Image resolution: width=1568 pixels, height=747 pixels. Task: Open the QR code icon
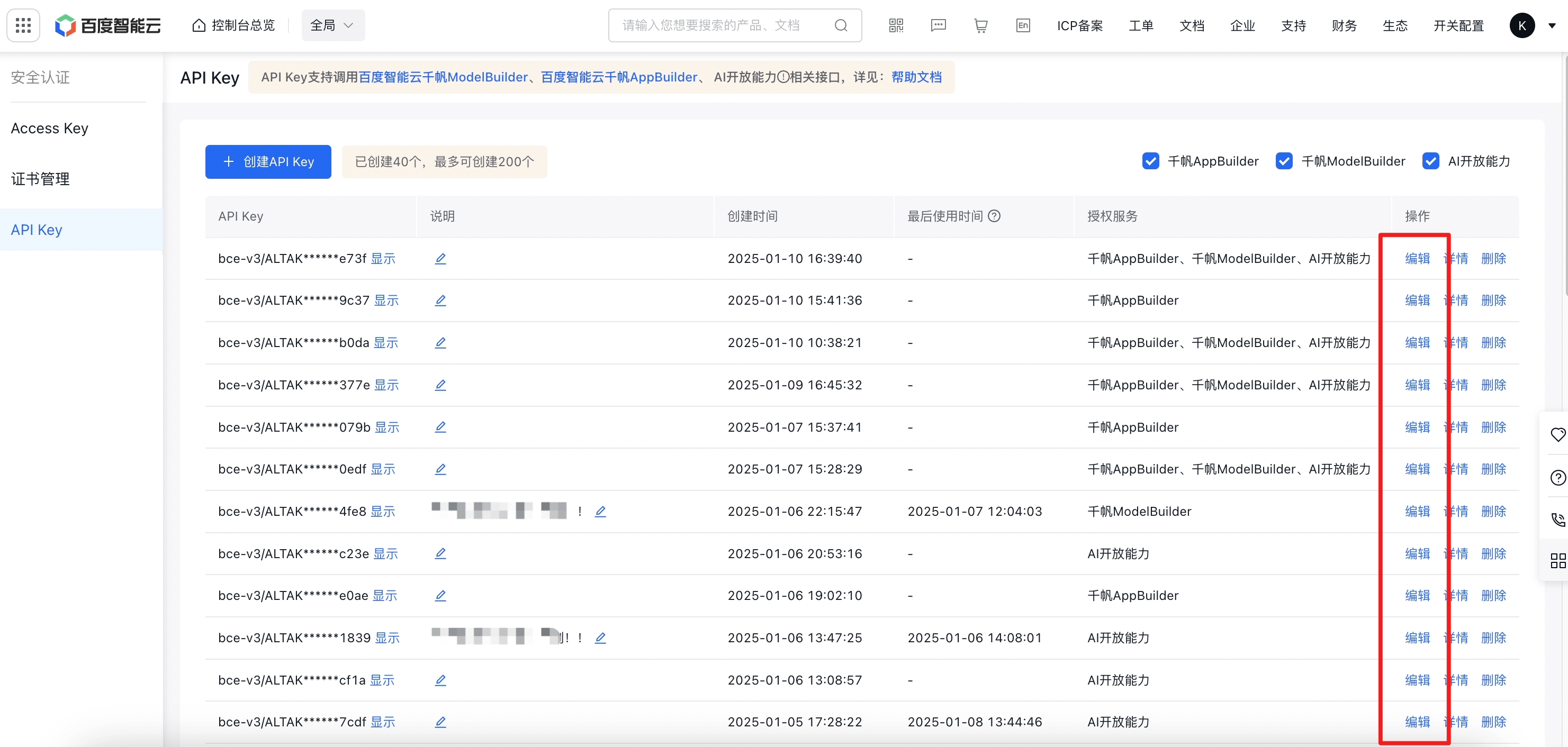pyautogui.click(x=896, y=25)
